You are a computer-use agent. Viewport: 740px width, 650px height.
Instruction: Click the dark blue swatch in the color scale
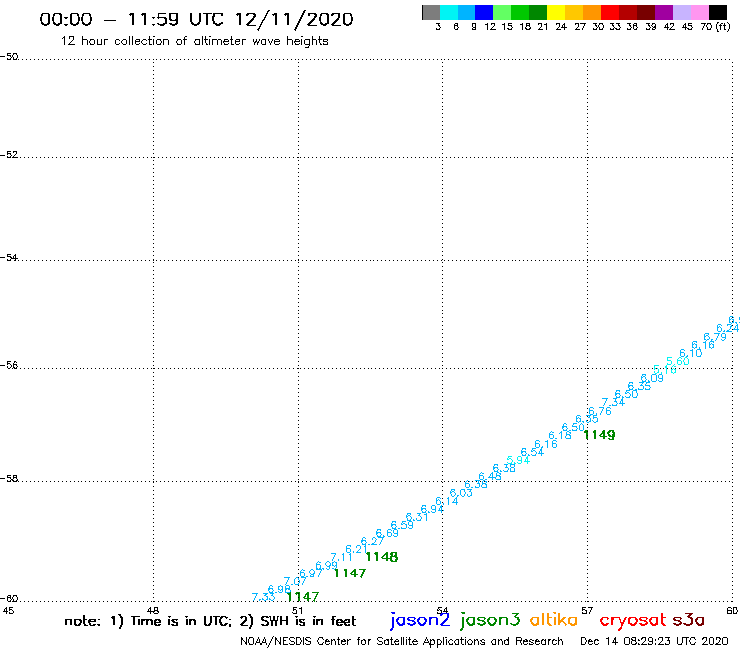[x=484, y=12]
